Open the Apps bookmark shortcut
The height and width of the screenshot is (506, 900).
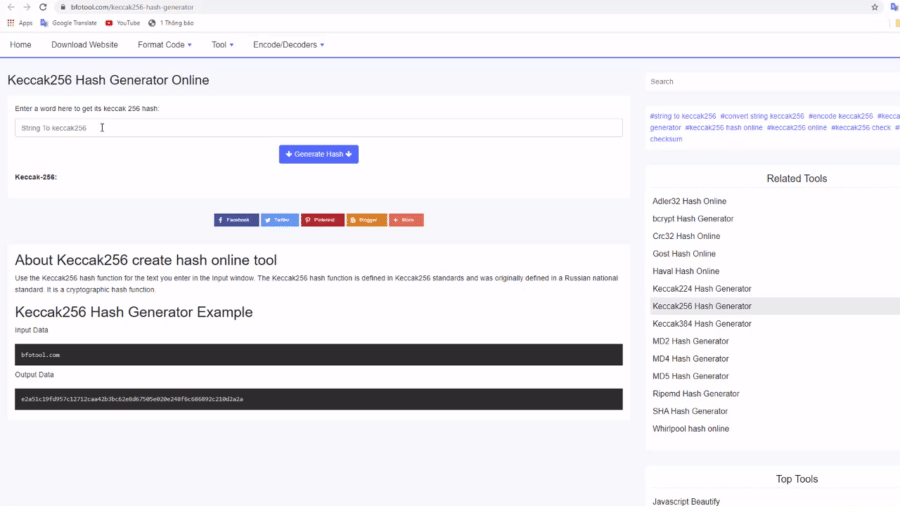coord(19,22)
